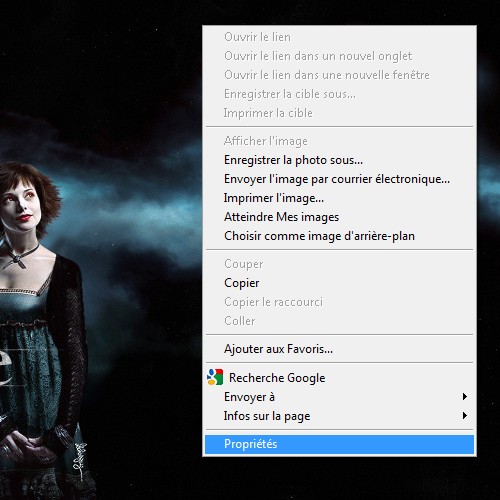
Task: Select the Recherche Google entry text
Action: click(277, 378)
